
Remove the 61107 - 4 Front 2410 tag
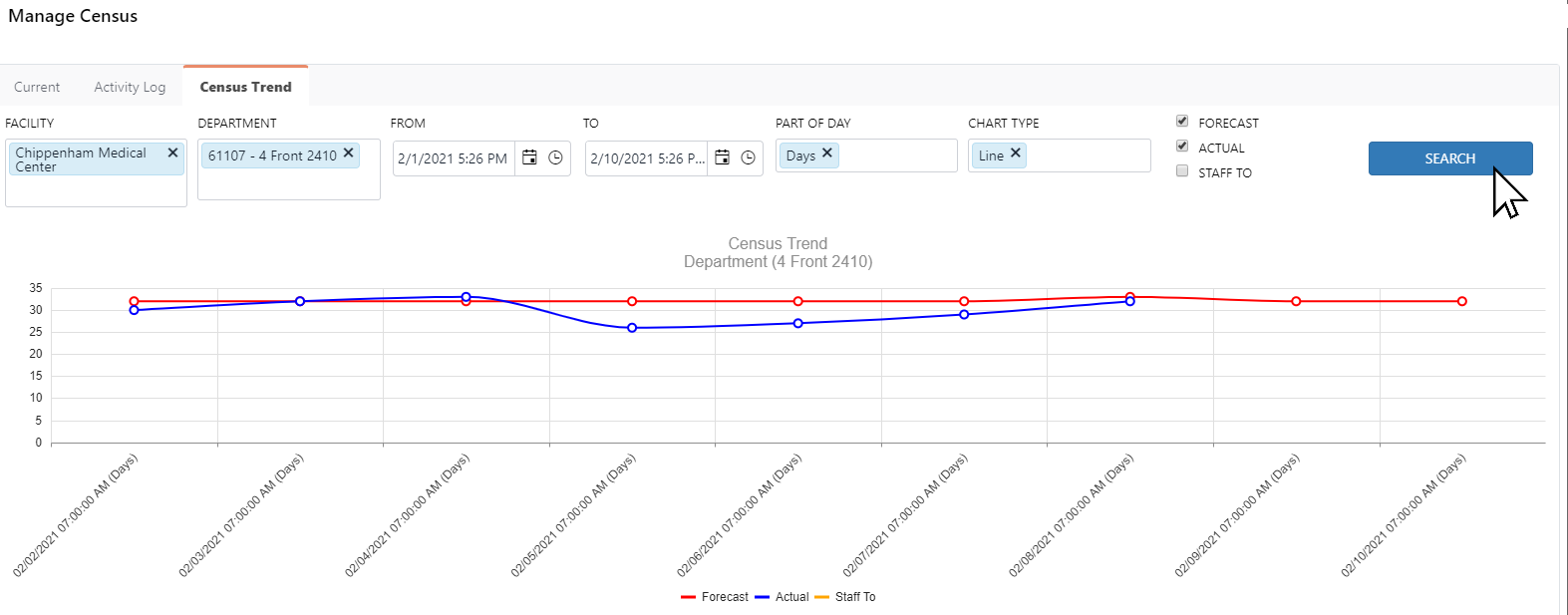pyautogui.click(x=348, y=154)
